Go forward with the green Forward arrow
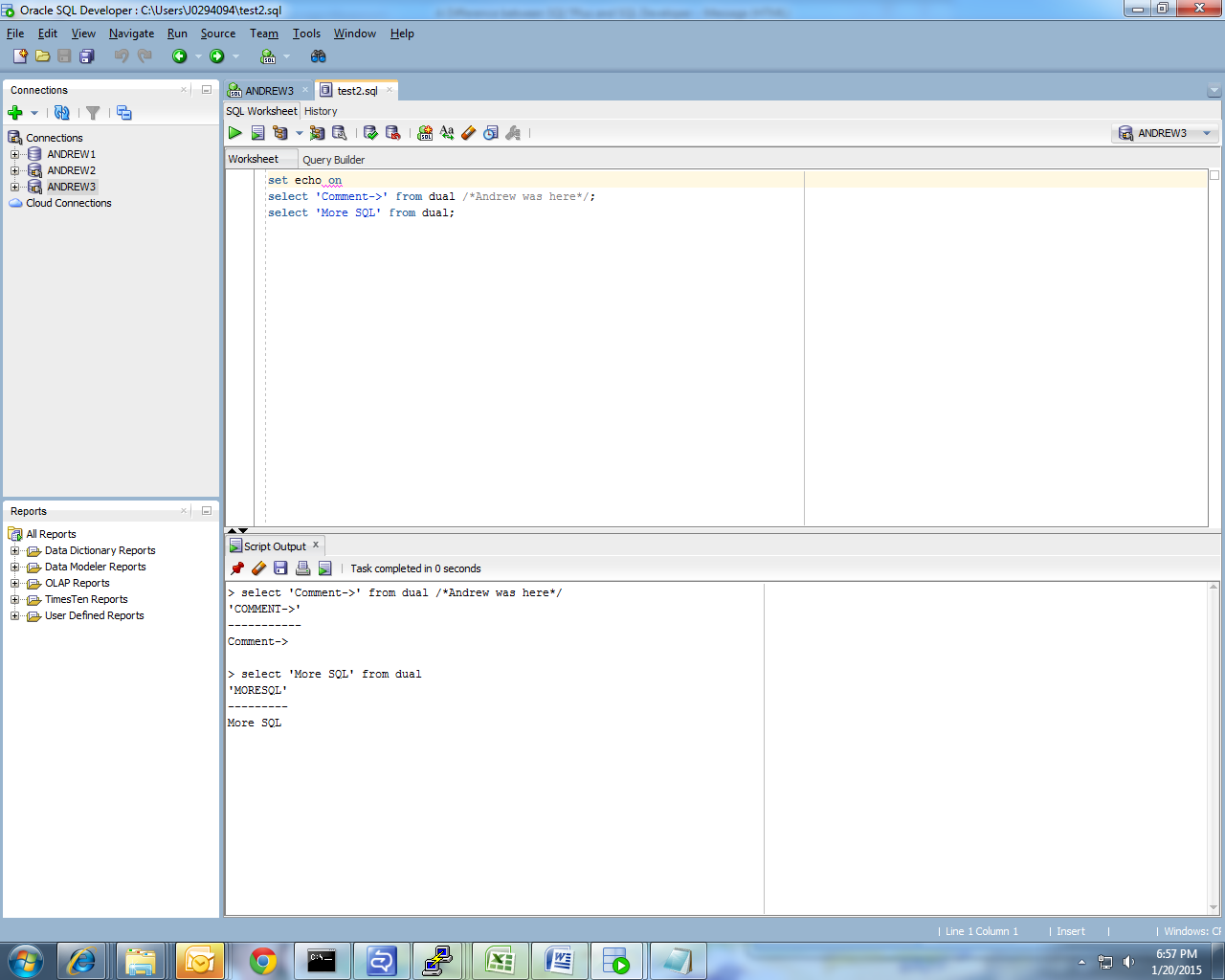This screenshot has height=980, width=1225. (x=217, y=56)
